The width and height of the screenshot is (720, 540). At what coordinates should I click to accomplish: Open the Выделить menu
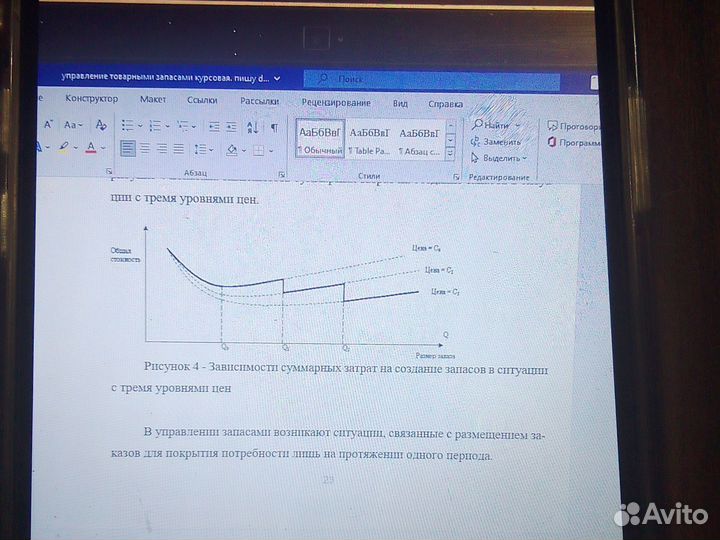point(499,158)
